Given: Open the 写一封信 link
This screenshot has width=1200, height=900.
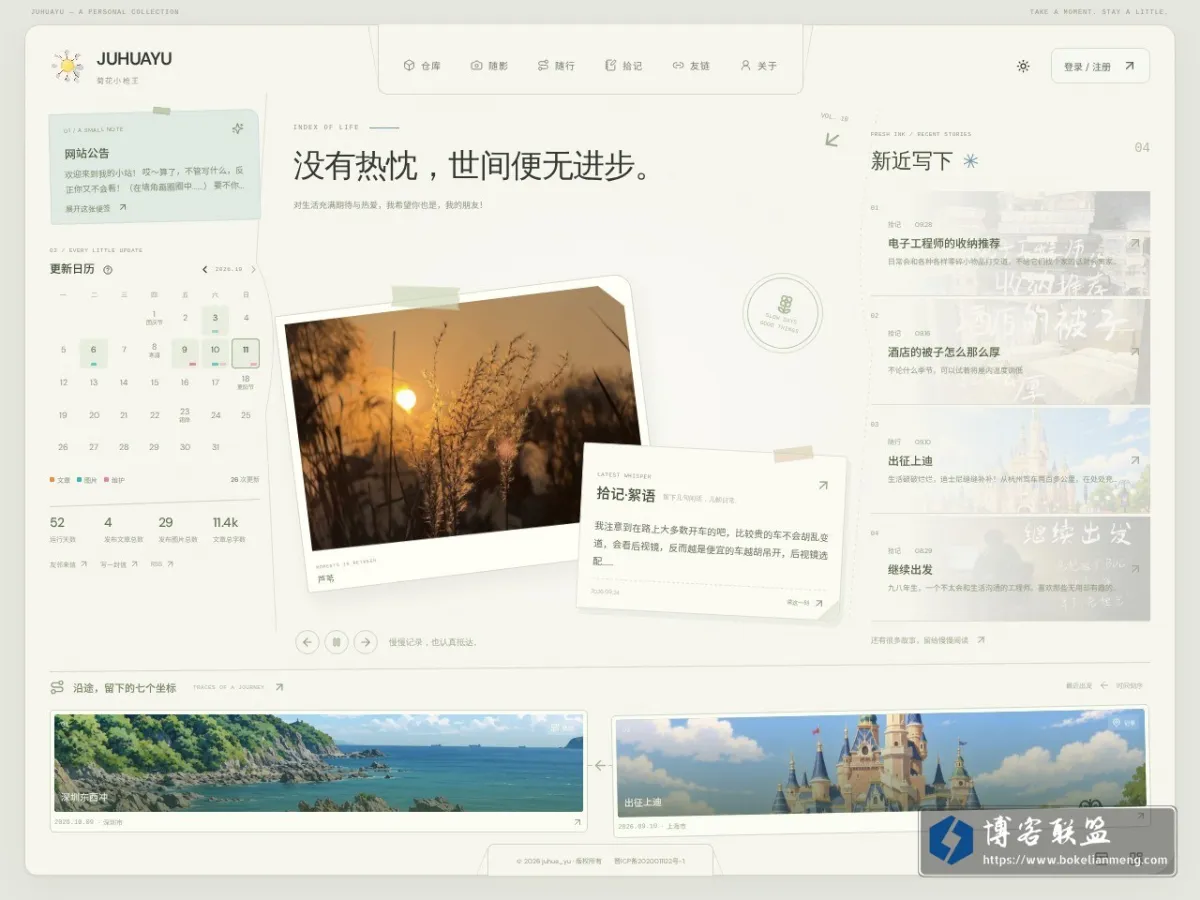Looking at the screenshot, I should pyautogui.click(x=117, y=564).
